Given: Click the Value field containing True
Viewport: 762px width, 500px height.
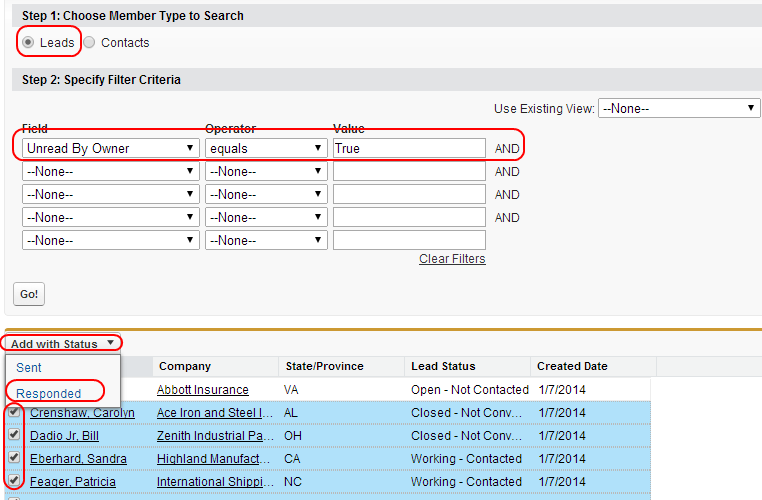Looking at the screenshot, I should (x=409, y=148).
